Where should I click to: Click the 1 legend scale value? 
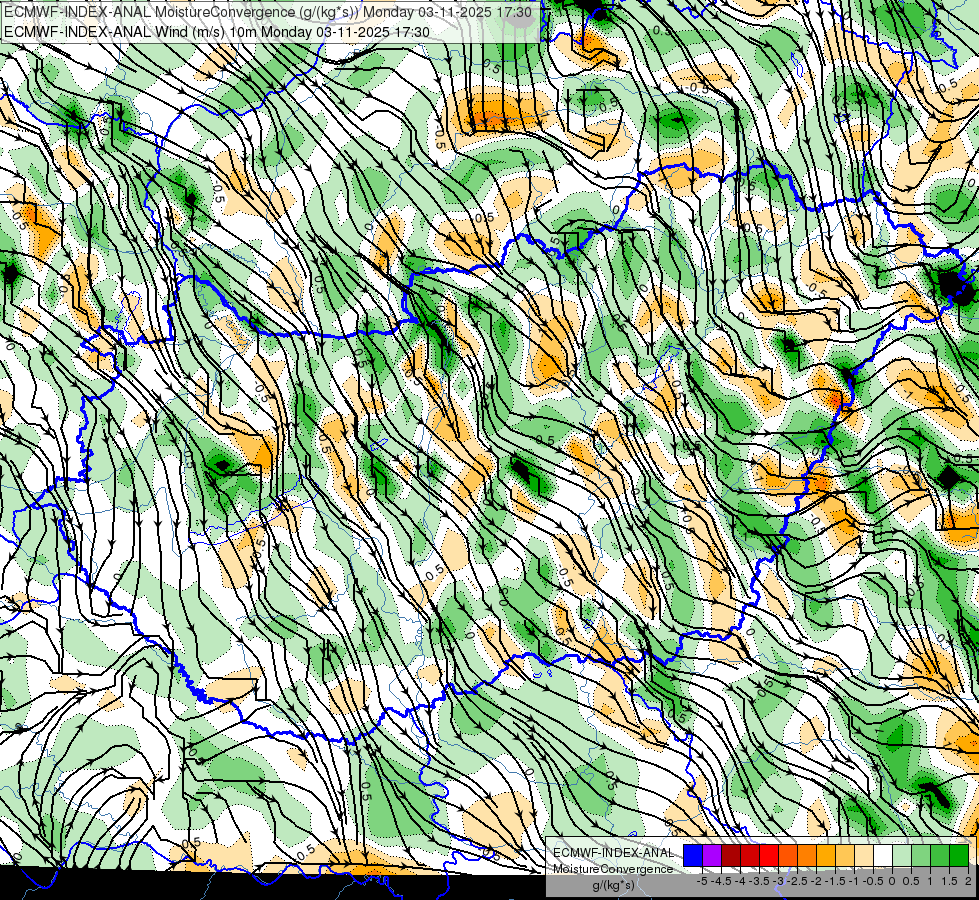[x=930, y=881]
